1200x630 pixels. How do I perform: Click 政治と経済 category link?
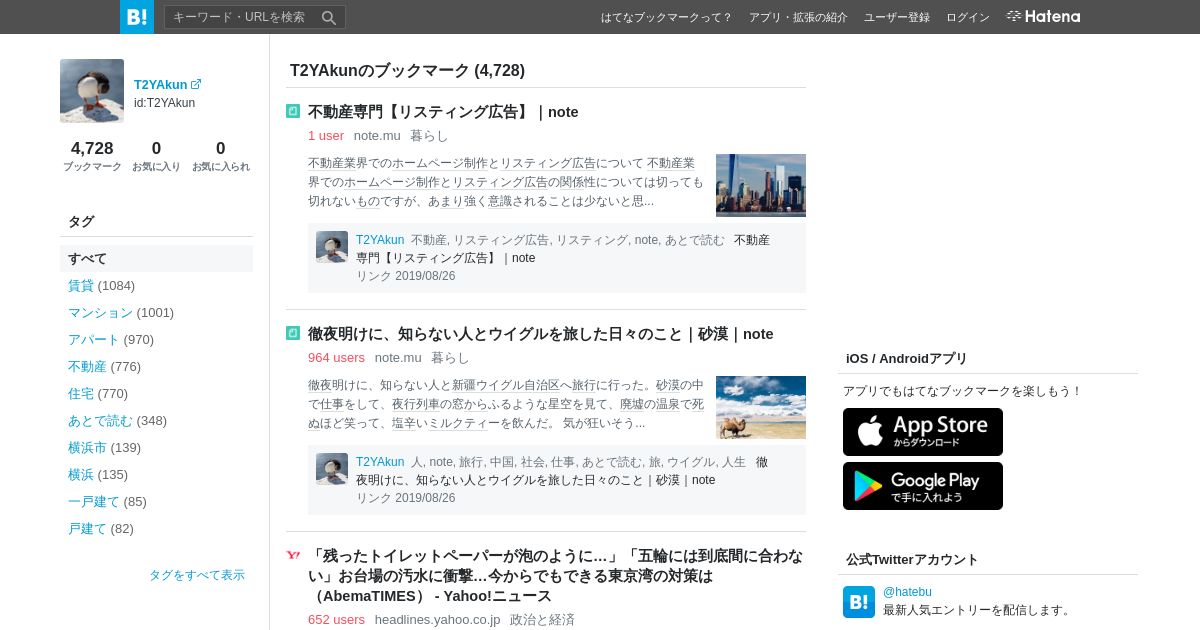pos(542,619)
